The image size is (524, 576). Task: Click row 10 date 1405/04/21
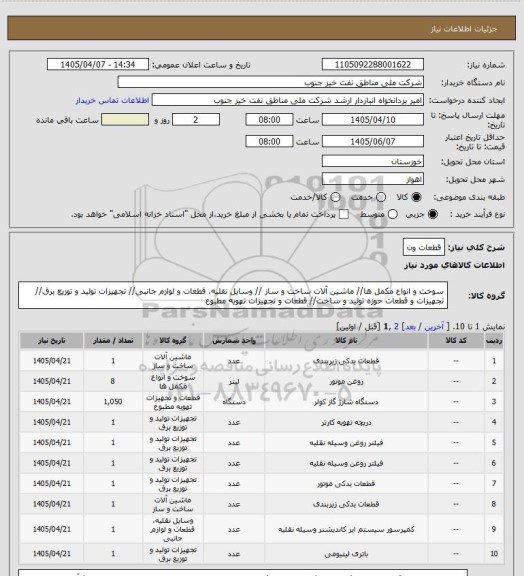(x=51, y=554)
